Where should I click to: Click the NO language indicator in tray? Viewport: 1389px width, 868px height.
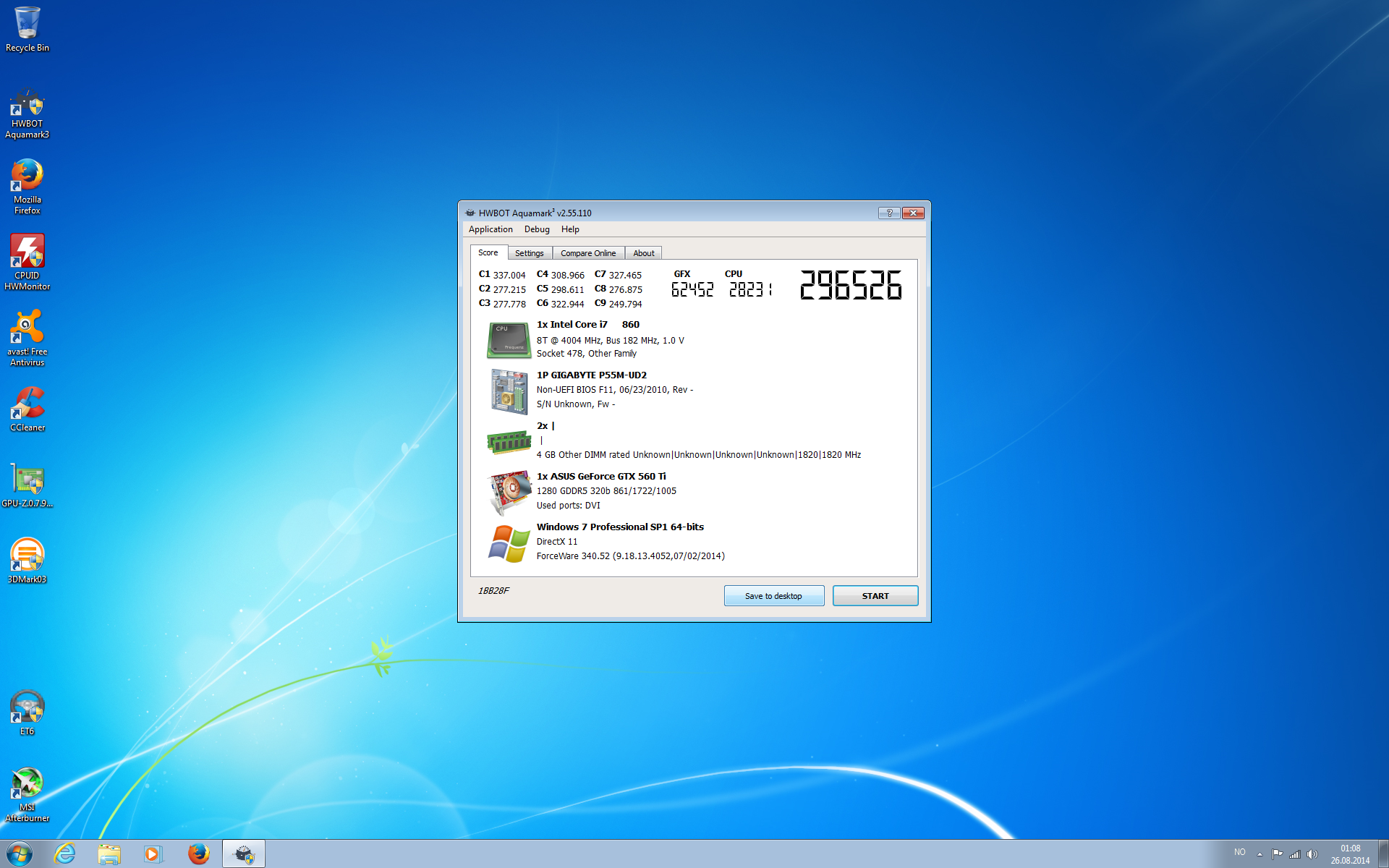(1239, 852)
